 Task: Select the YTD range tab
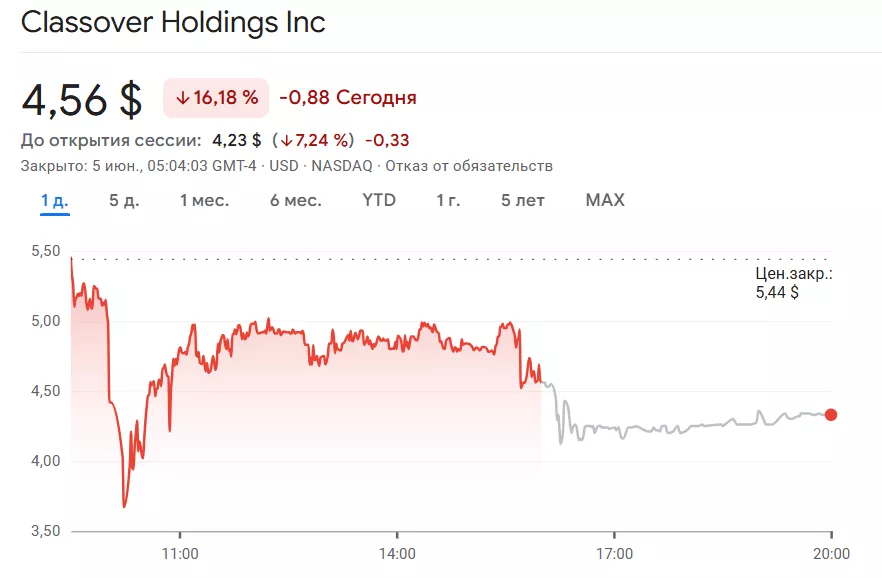point(379,200)
